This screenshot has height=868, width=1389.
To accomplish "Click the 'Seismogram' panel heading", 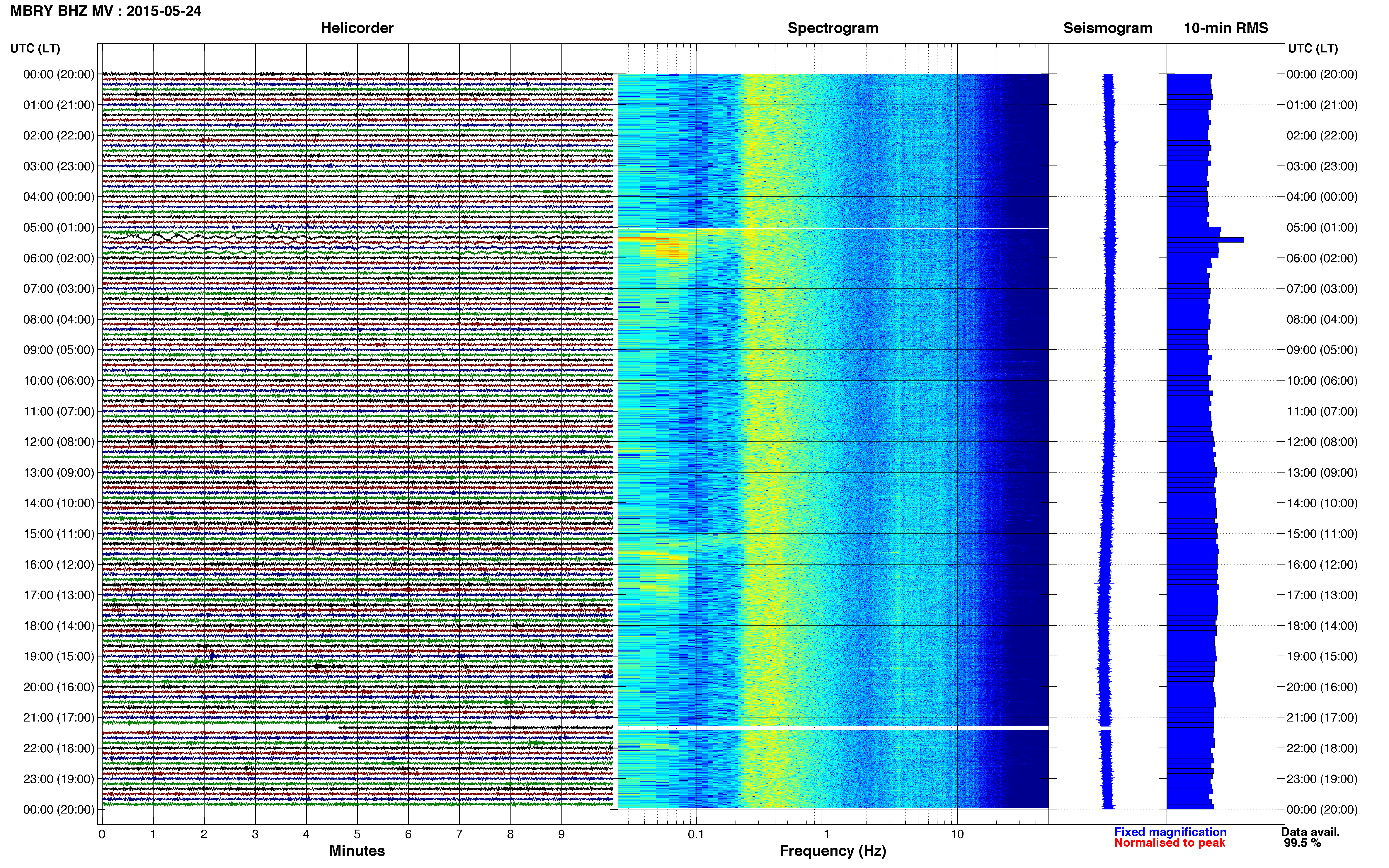I will (1108, 28).
